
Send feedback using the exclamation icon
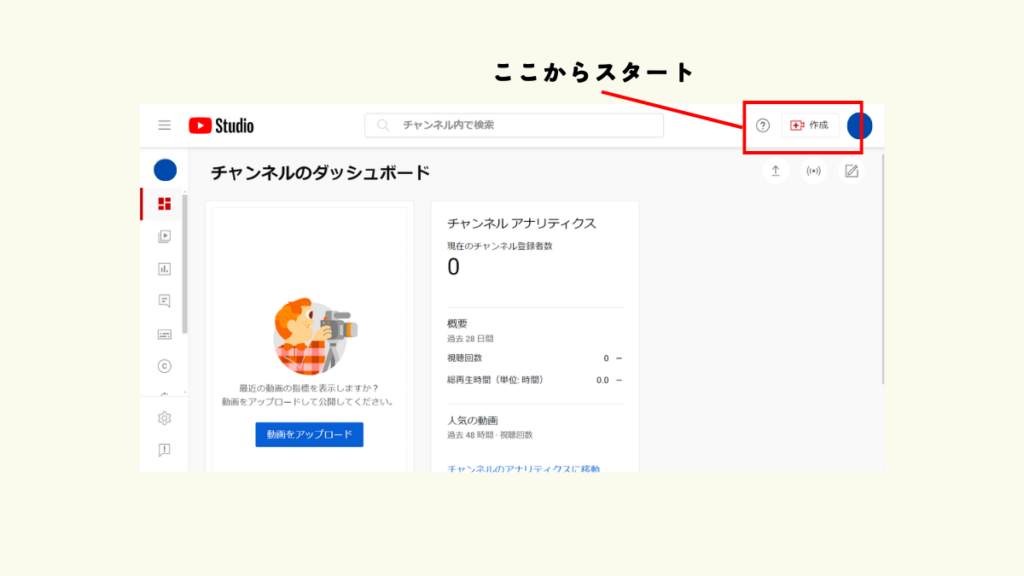(x=165, y=450)
